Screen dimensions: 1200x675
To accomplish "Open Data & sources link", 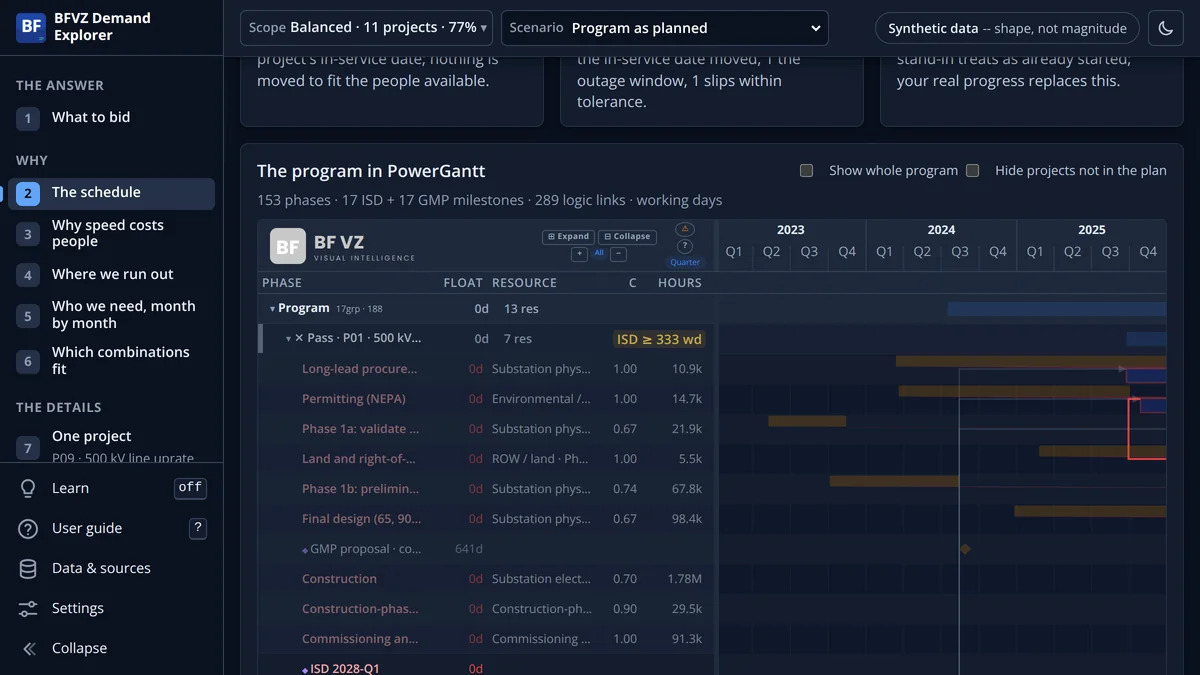I will tap(101, 568).
